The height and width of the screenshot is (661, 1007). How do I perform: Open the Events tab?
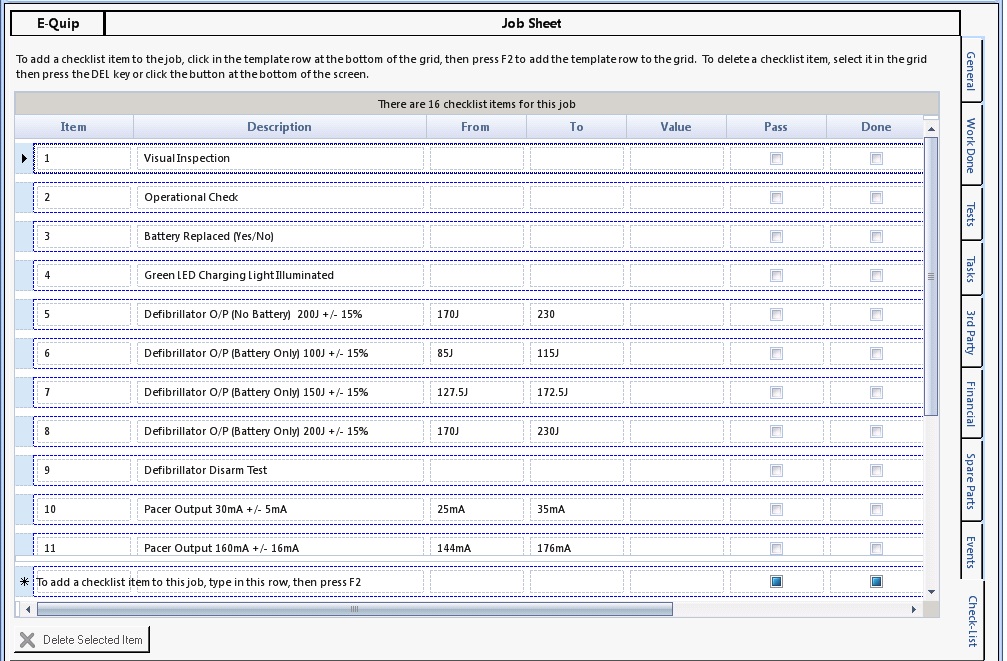tap(972, 552)
